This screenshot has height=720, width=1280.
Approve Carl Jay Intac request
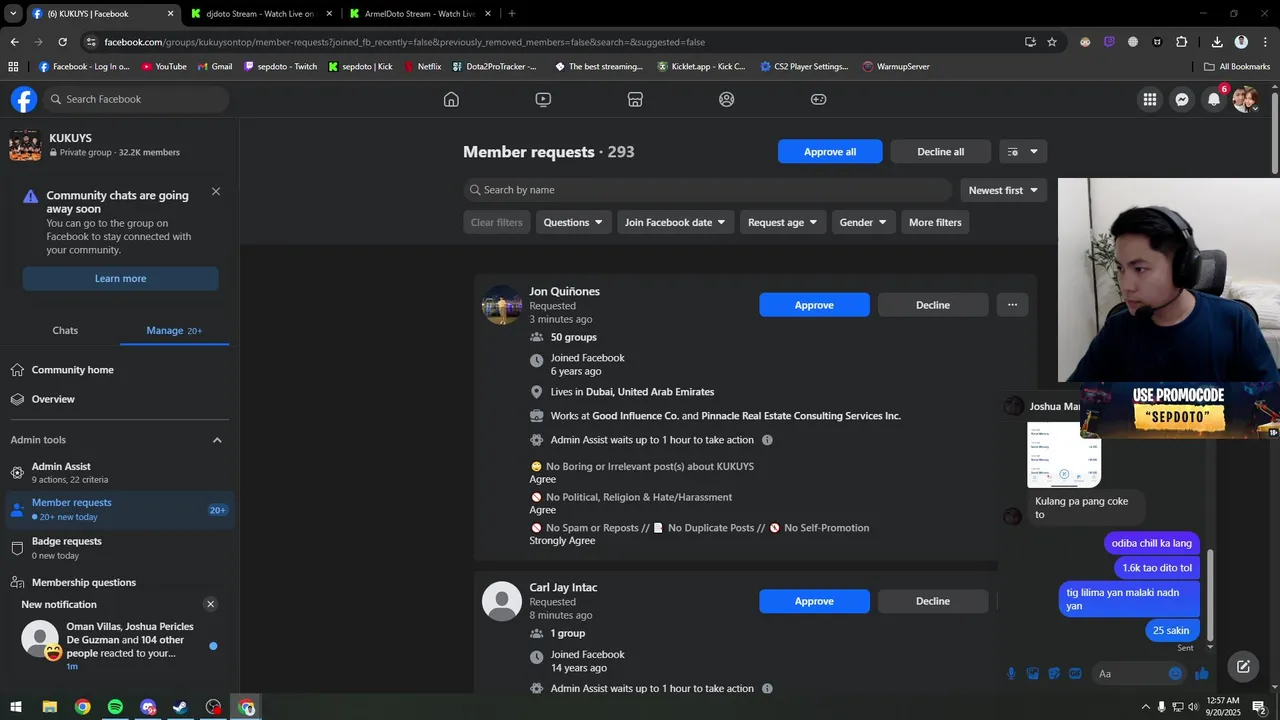coord(814,601)
